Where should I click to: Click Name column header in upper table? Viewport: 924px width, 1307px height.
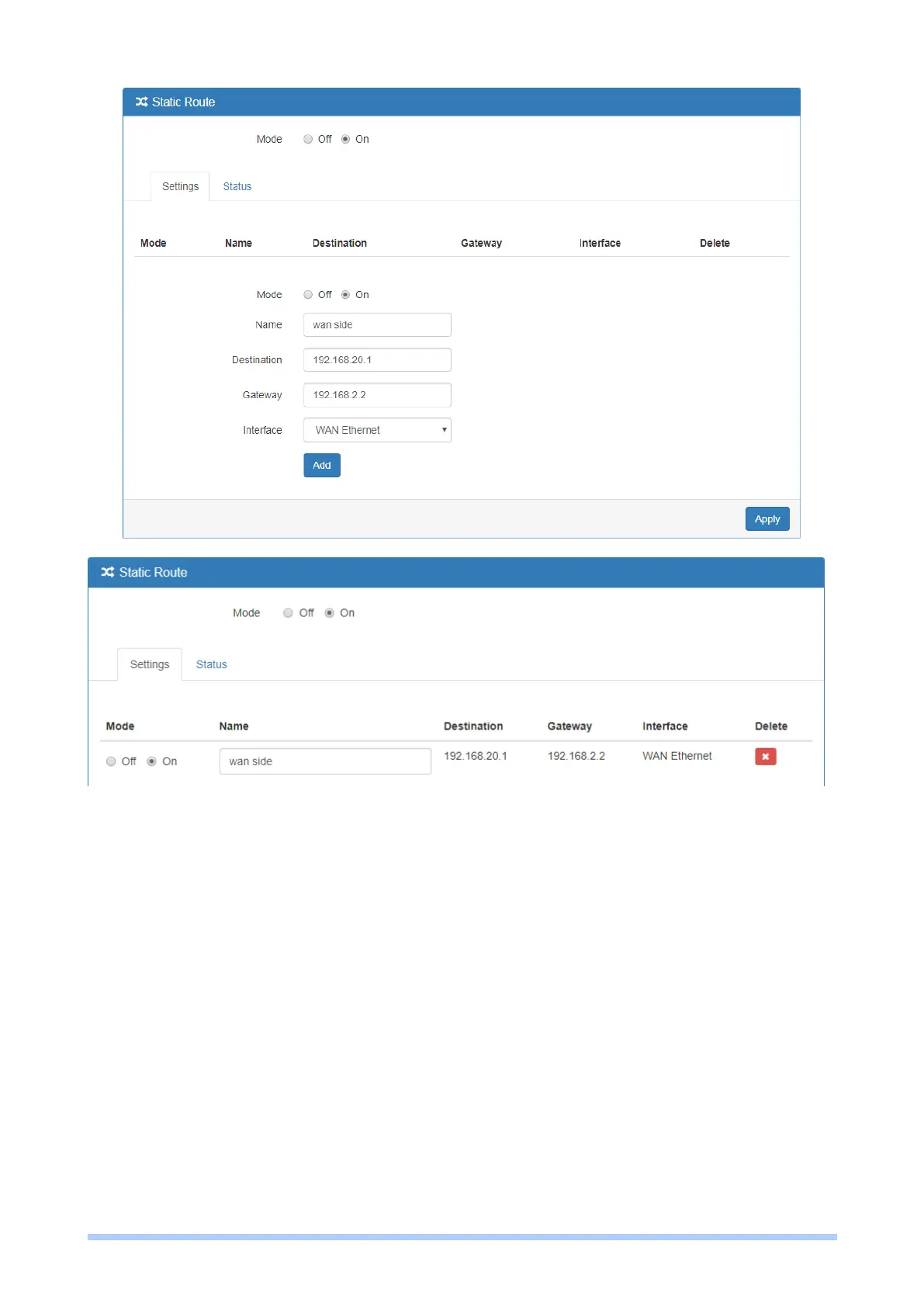238,243
